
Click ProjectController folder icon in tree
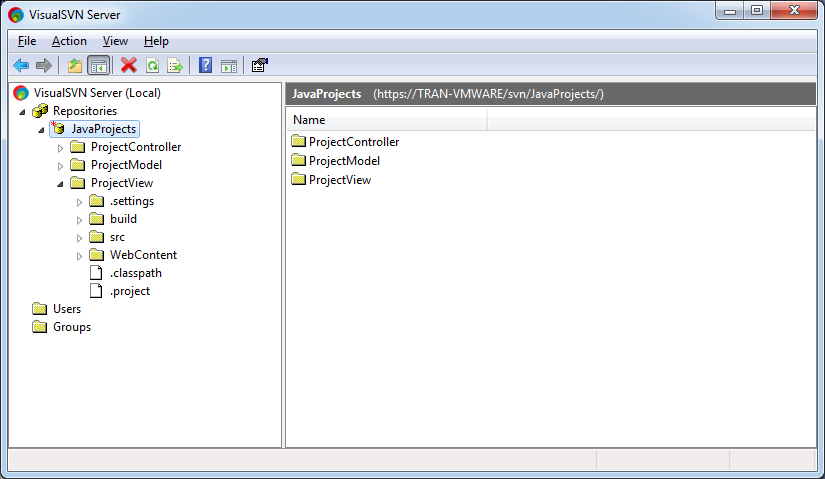(77, 146)
